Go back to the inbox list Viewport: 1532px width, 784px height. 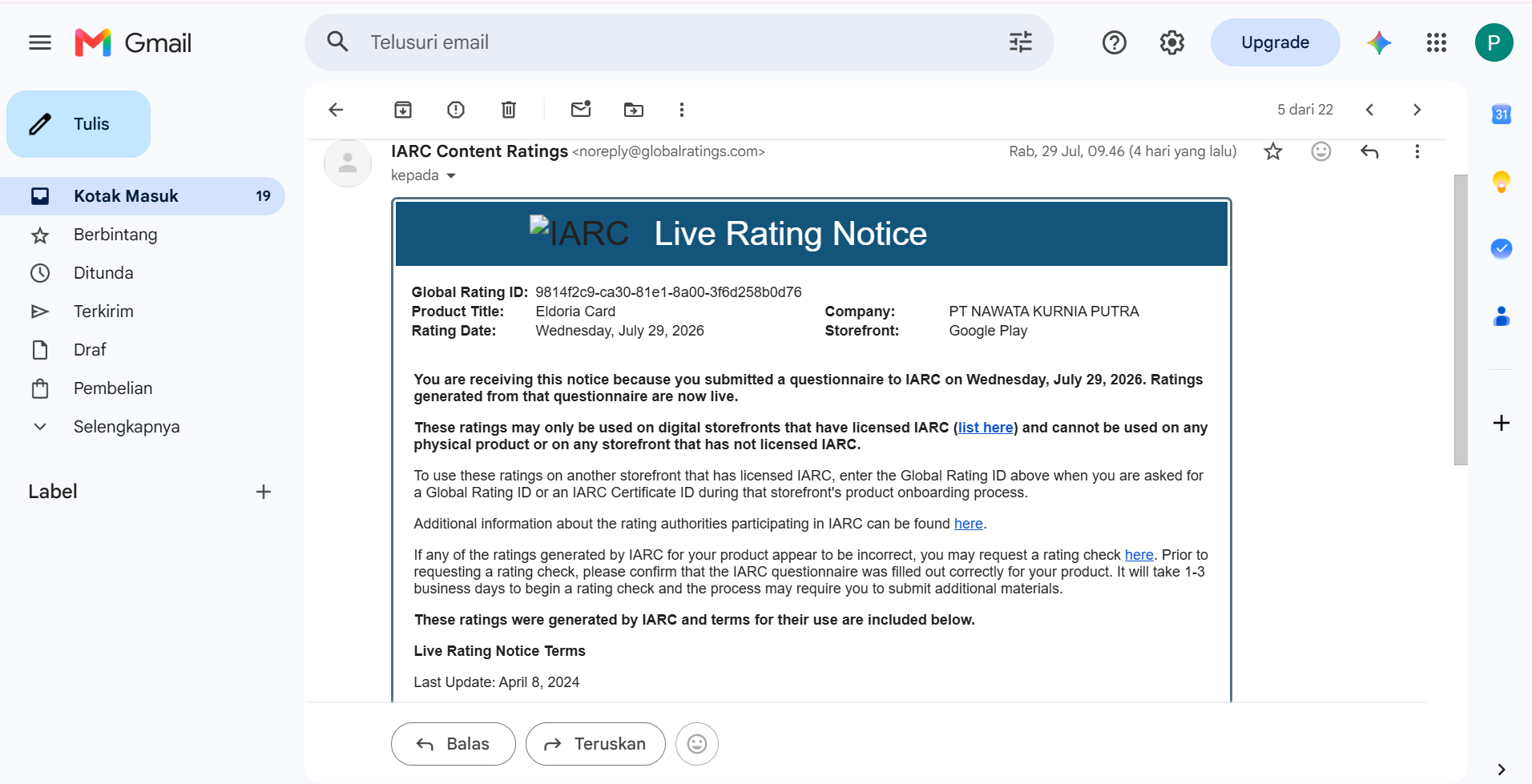point(336,110)
